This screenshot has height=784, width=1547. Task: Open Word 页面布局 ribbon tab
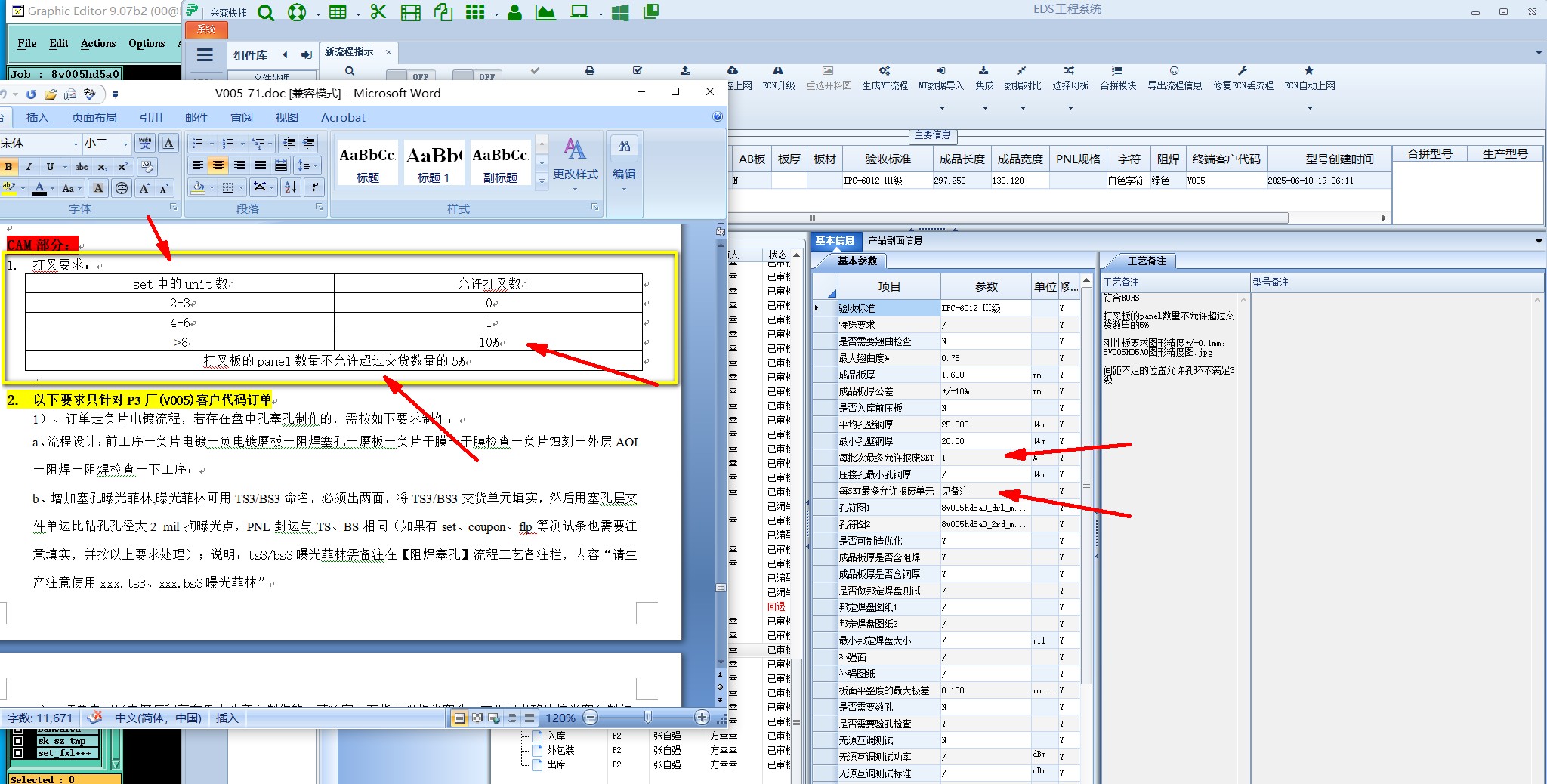(94, 117)
